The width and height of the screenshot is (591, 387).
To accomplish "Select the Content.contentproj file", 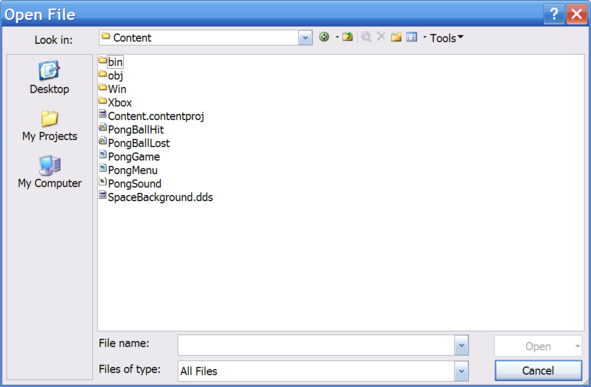I will (152, 116).
